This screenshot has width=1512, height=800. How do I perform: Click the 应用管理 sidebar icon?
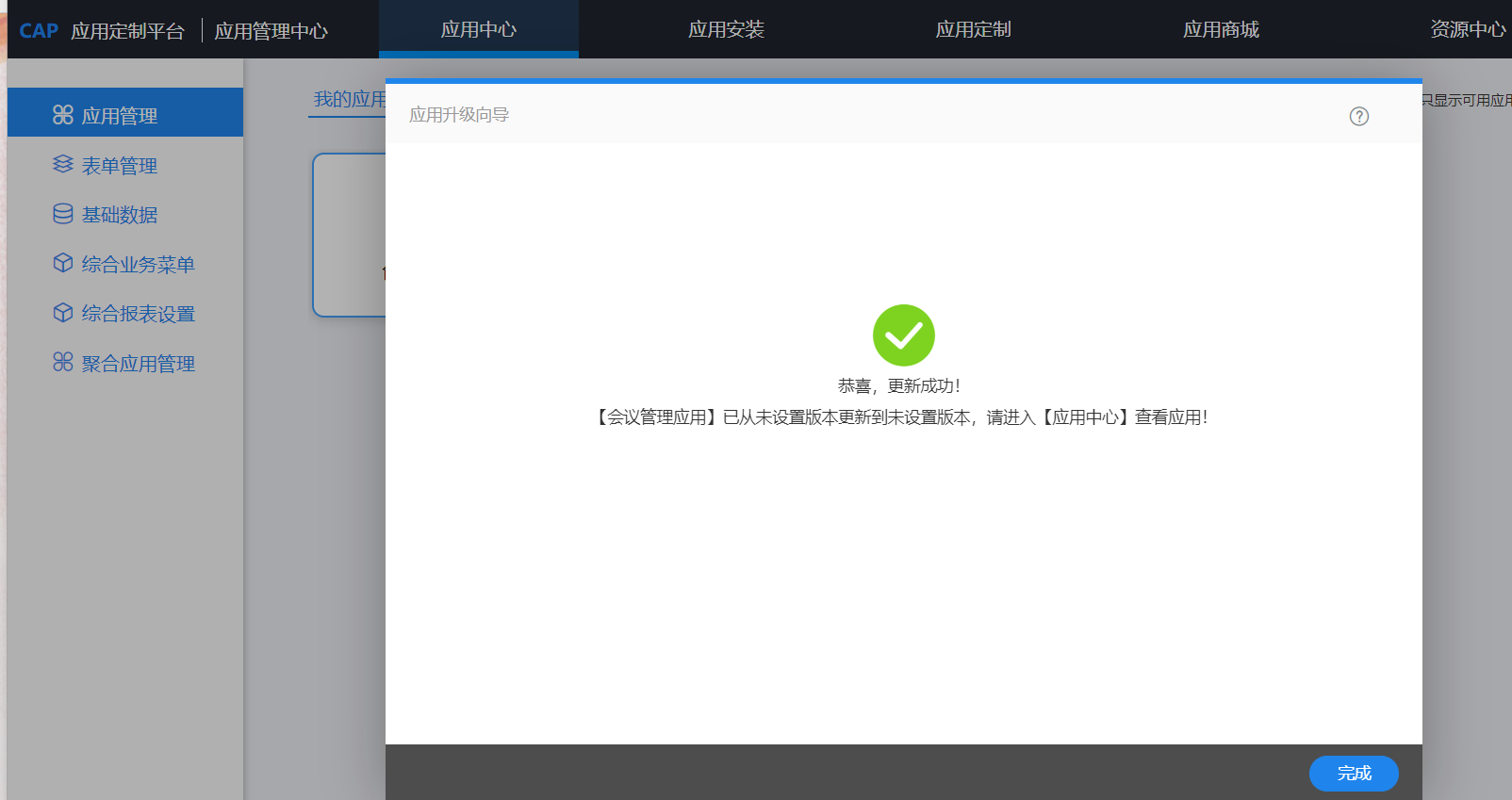pyautogui.click(x=63, y=115)
